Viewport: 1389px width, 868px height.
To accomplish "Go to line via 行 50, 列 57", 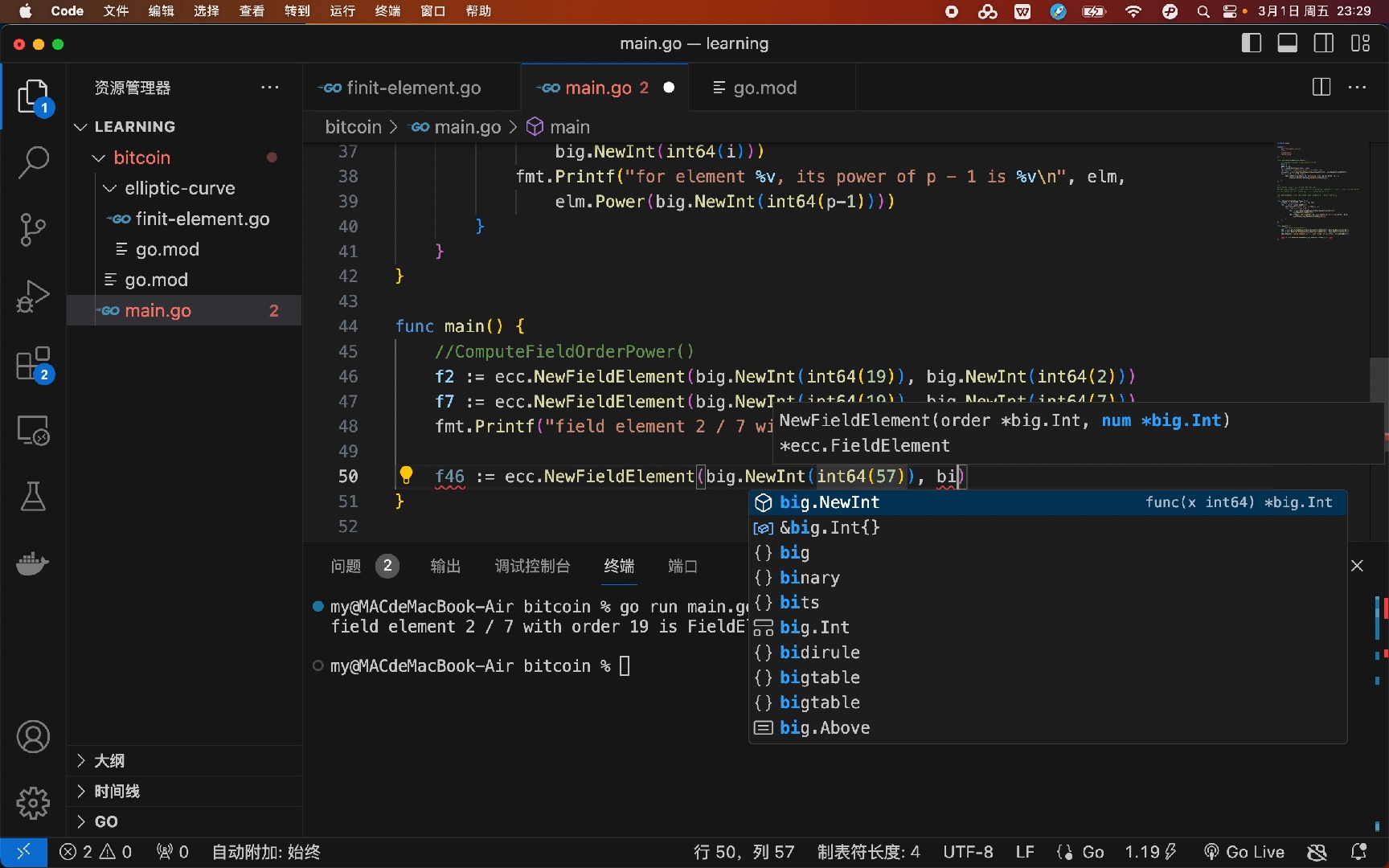I will (744, 852).
